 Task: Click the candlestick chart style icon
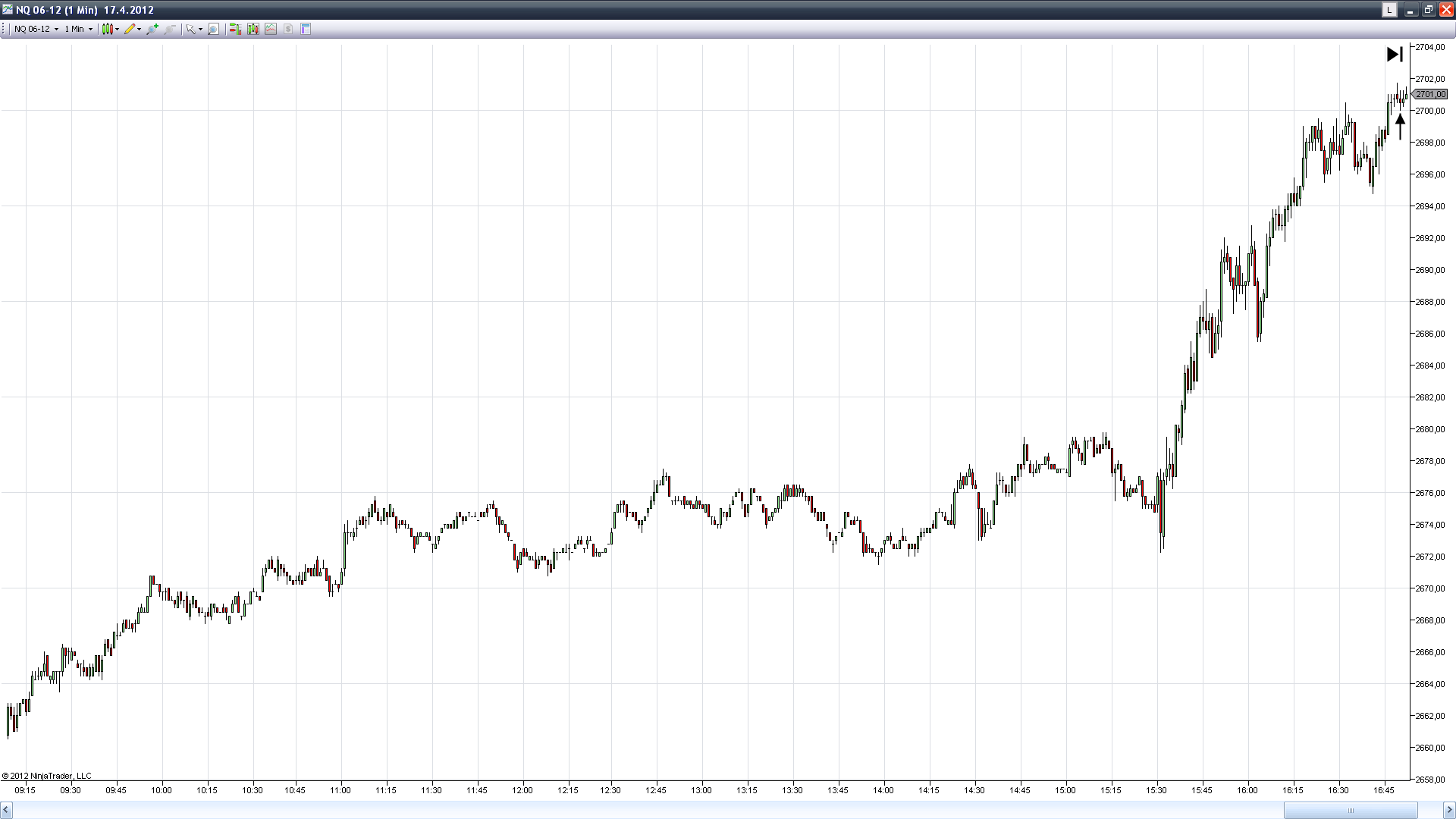[x=107, y=29]
